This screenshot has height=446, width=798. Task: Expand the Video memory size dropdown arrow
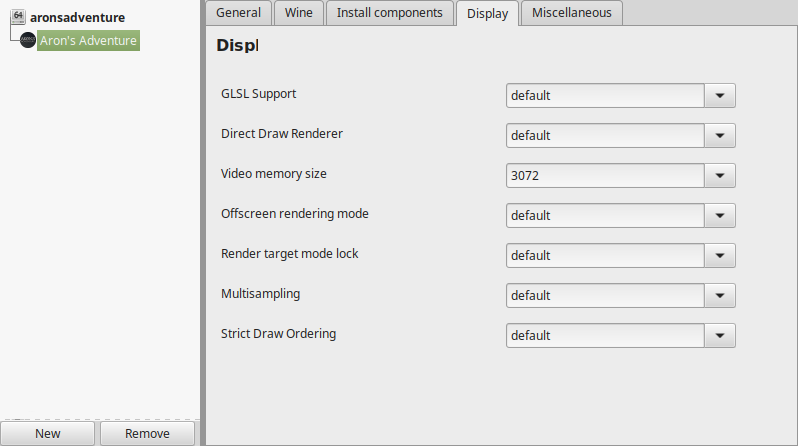coord(720,176)
